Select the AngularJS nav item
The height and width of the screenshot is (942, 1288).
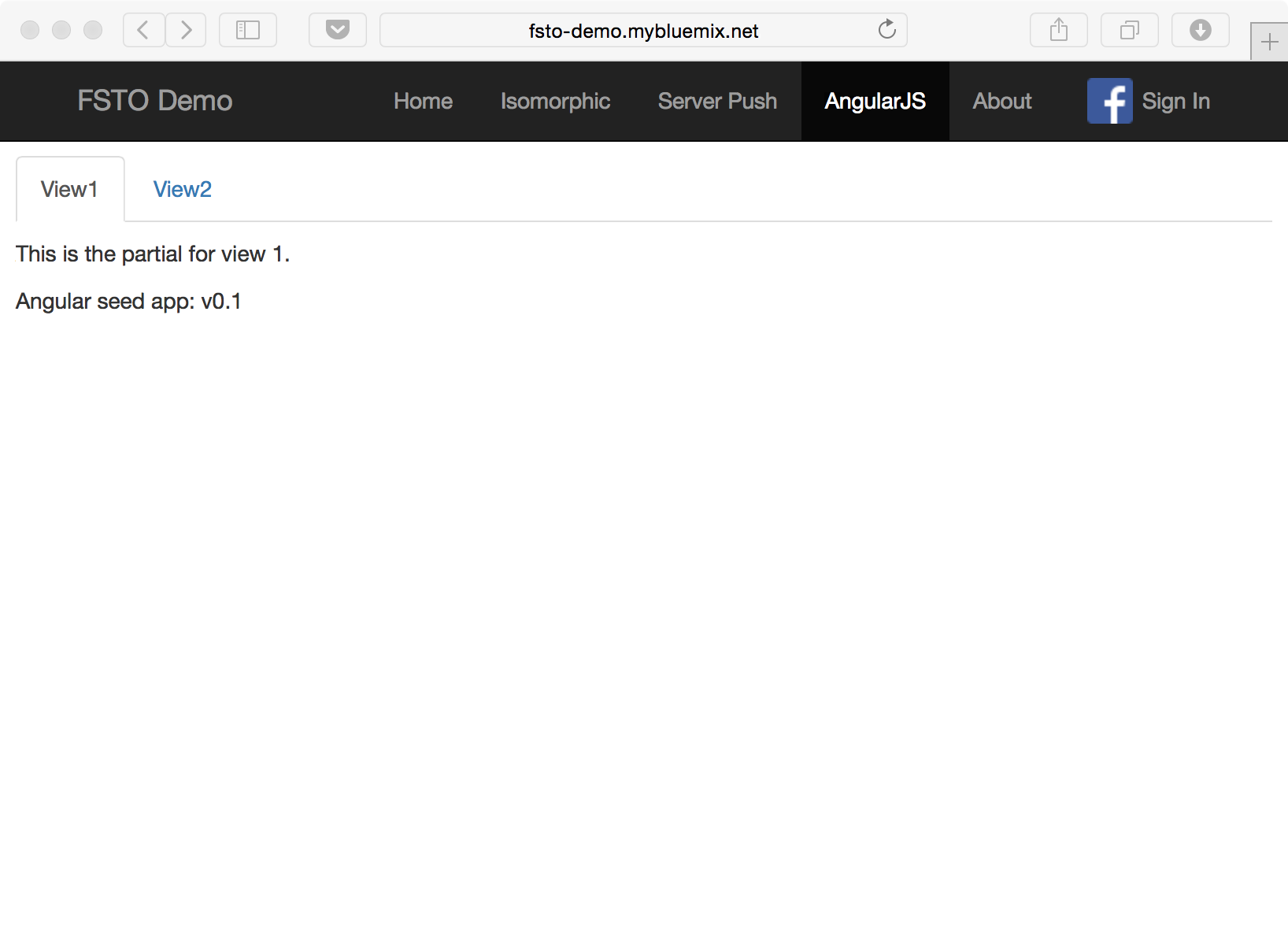[x=875, y=101]
